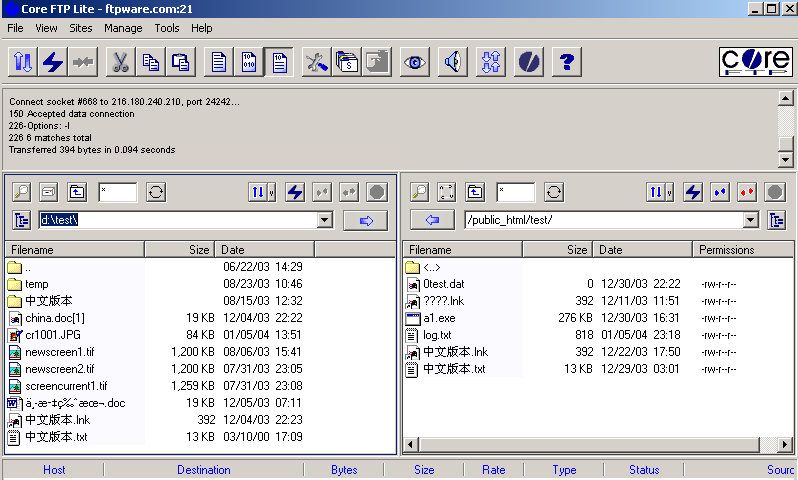Click the scissors Cut icon

[120, 62]
